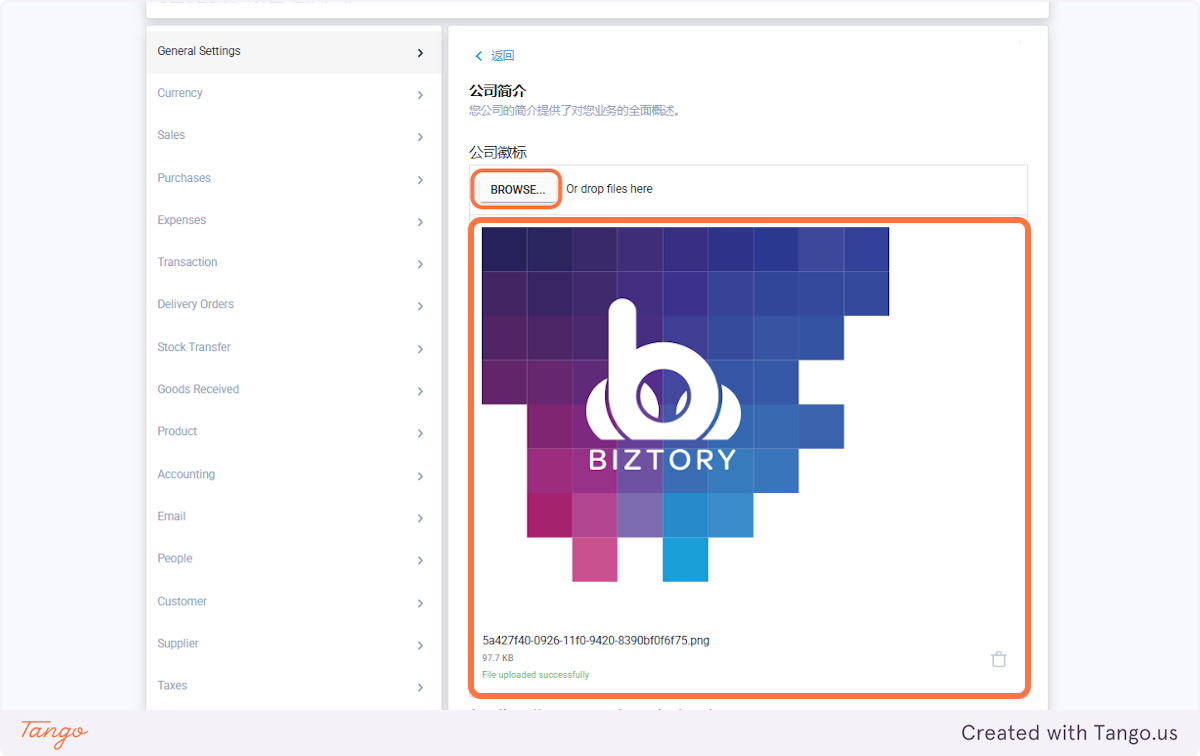Screen dimensions: 1200x756
Task: Select Goods Received in the sidebar
Action: pos(293,389)
